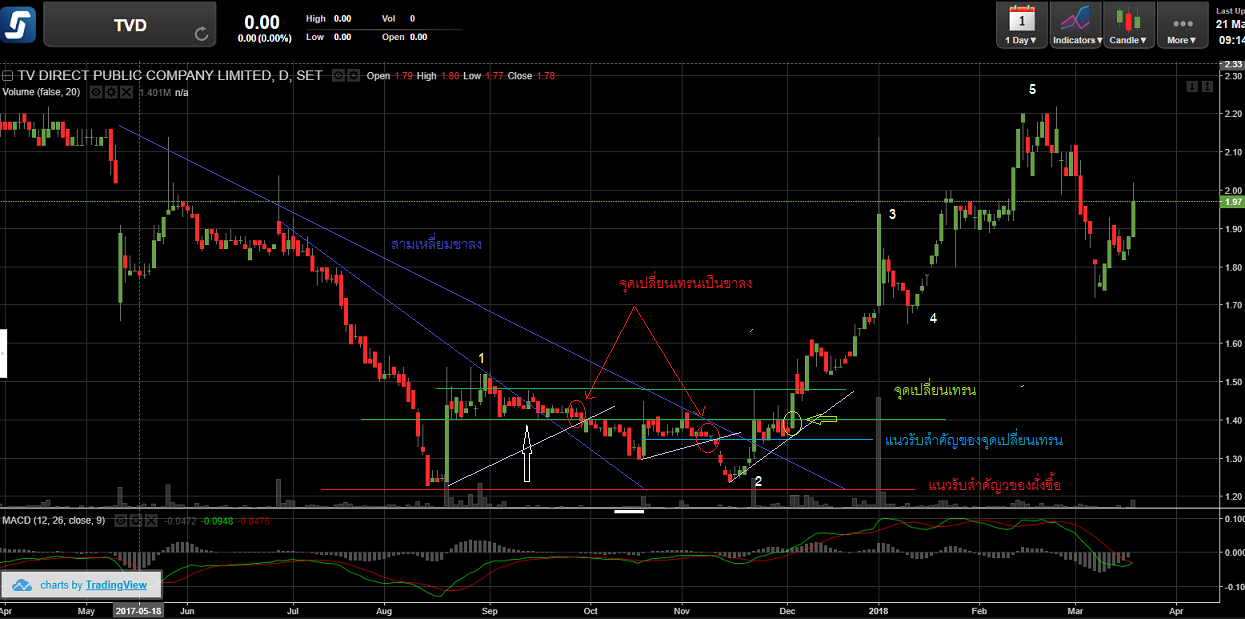The width and height of the screenshot is (1245, 619).
Task: Click the Dec label on the time axis
Action: tap(788, 610)
